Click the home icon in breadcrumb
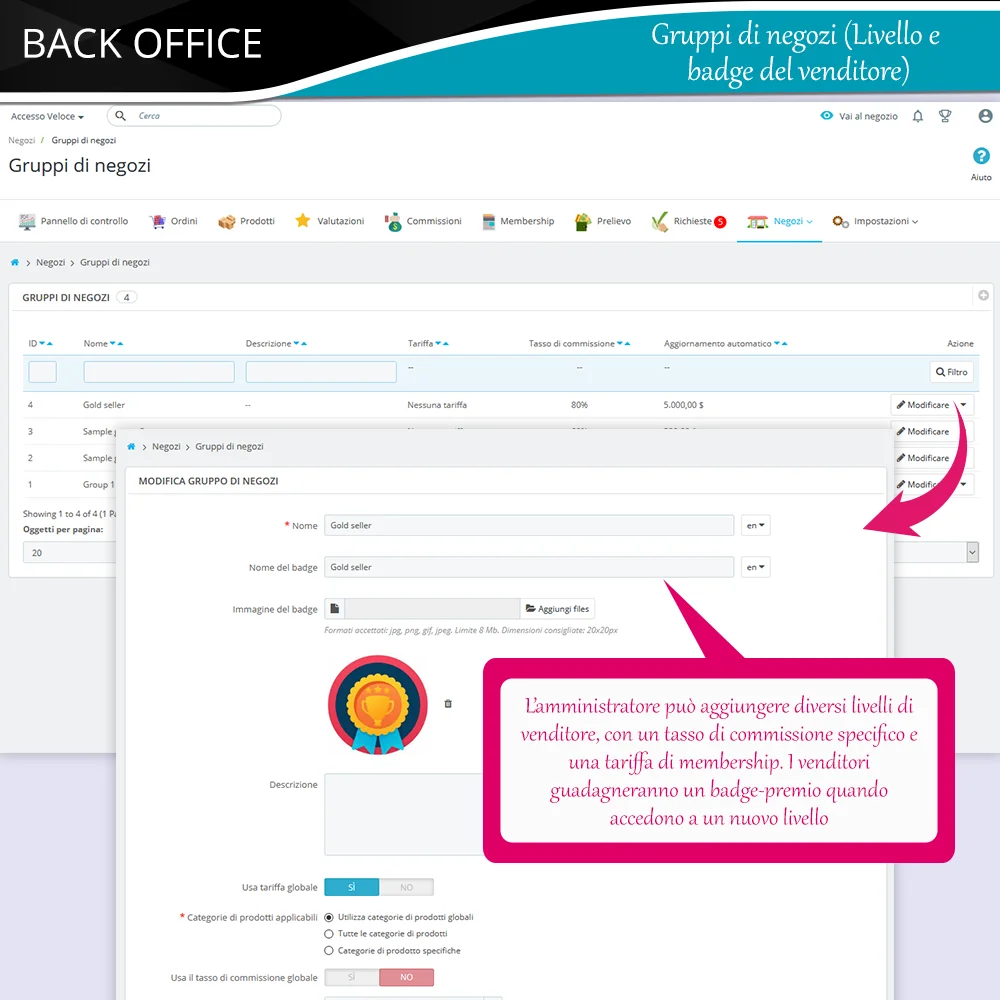Viewport: 1000px width, 1000px height. pyautogui.click(x=15, y=262)
